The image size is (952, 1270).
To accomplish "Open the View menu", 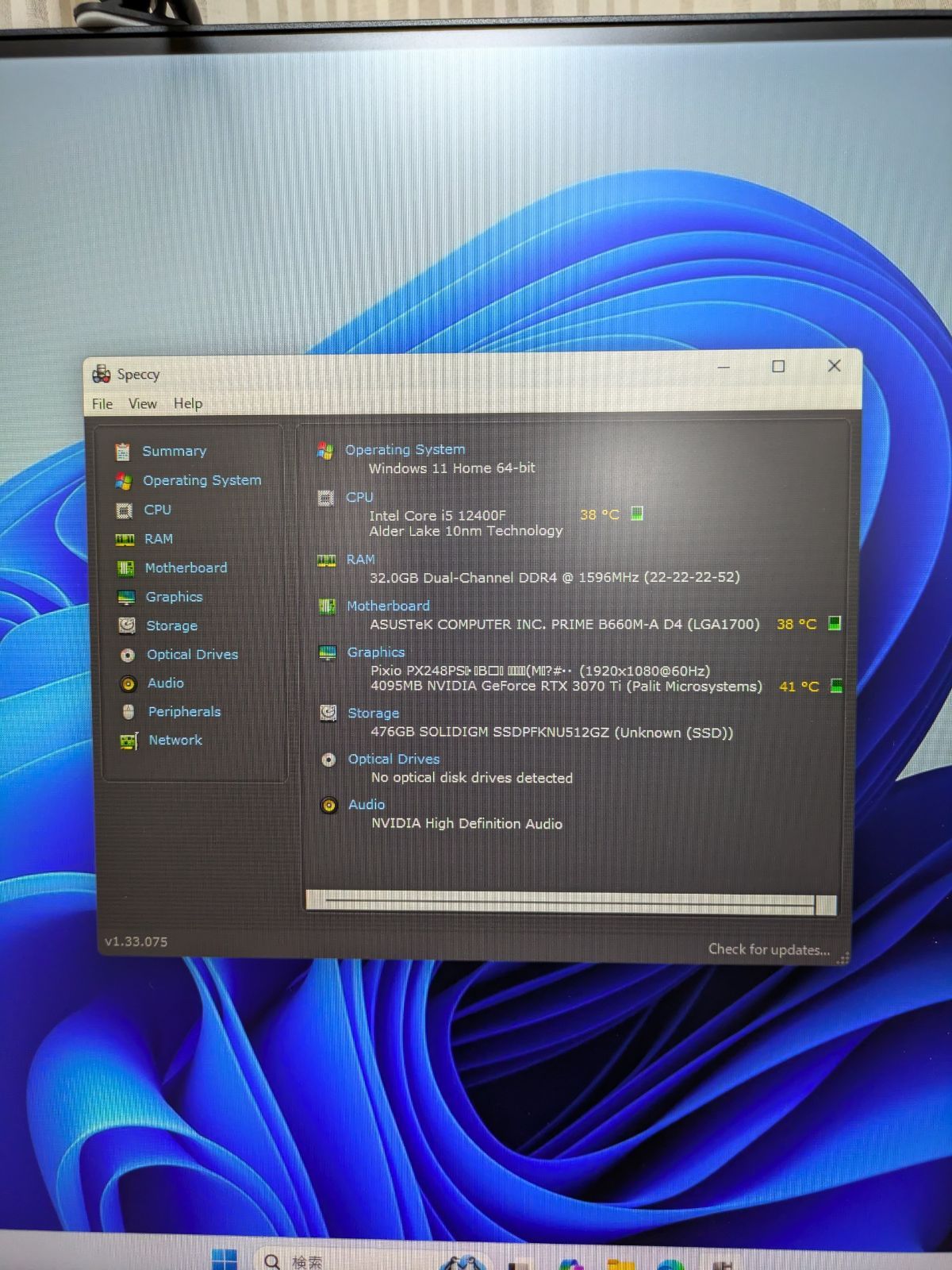I will click(x=143, y=403).
